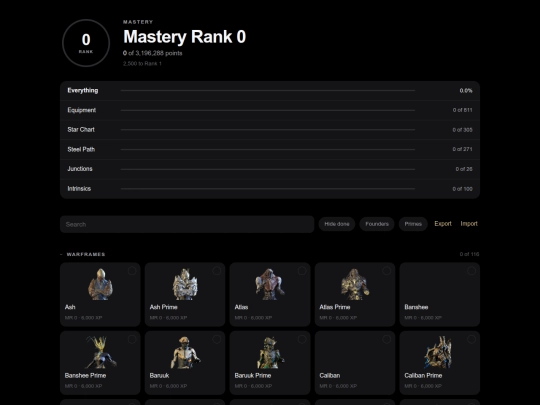540x405 pixels.
Task: Click the 'Mastery Rank 0' heading
Action: 185,37
